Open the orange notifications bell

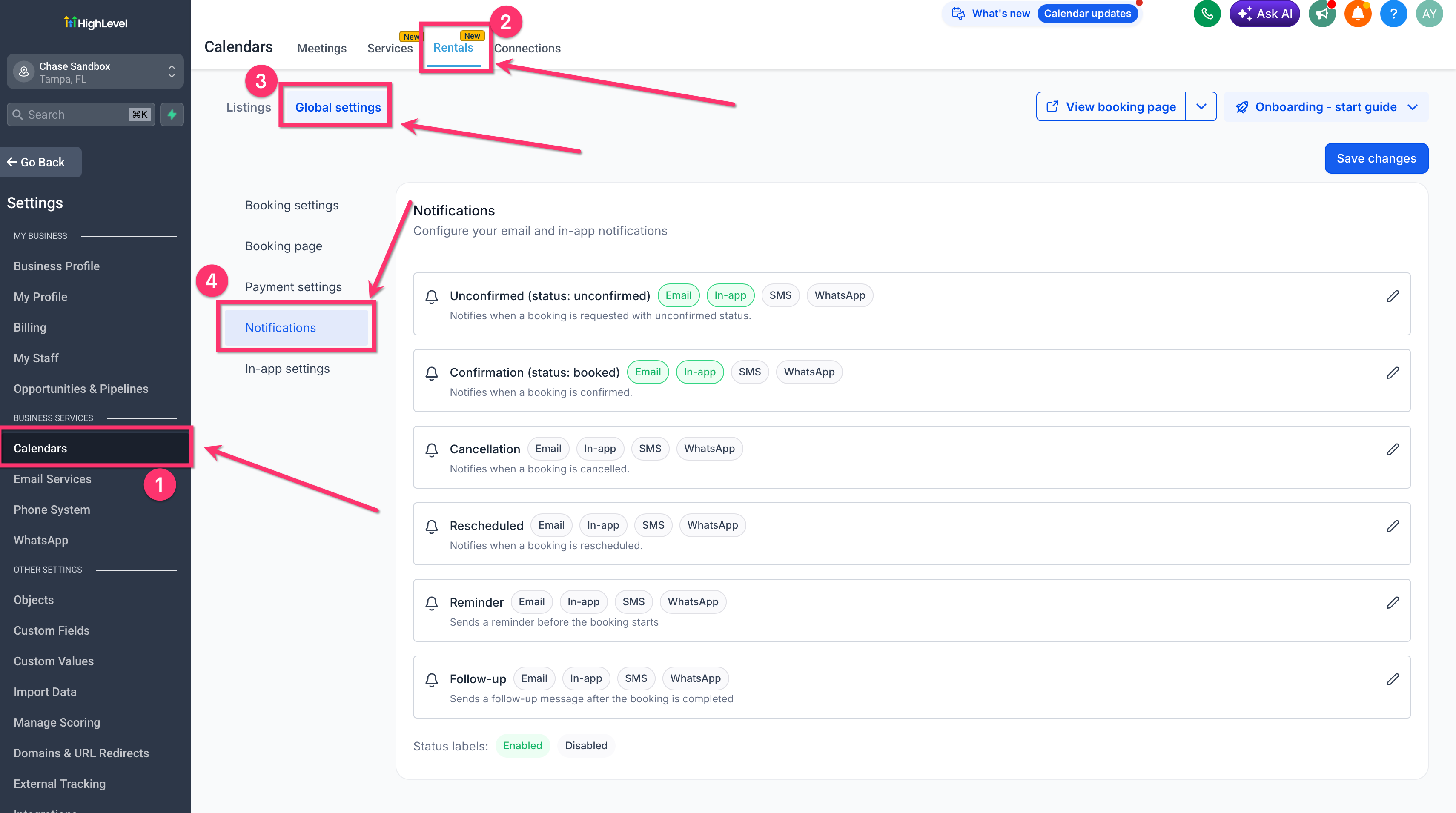(x=1358, y=14)
